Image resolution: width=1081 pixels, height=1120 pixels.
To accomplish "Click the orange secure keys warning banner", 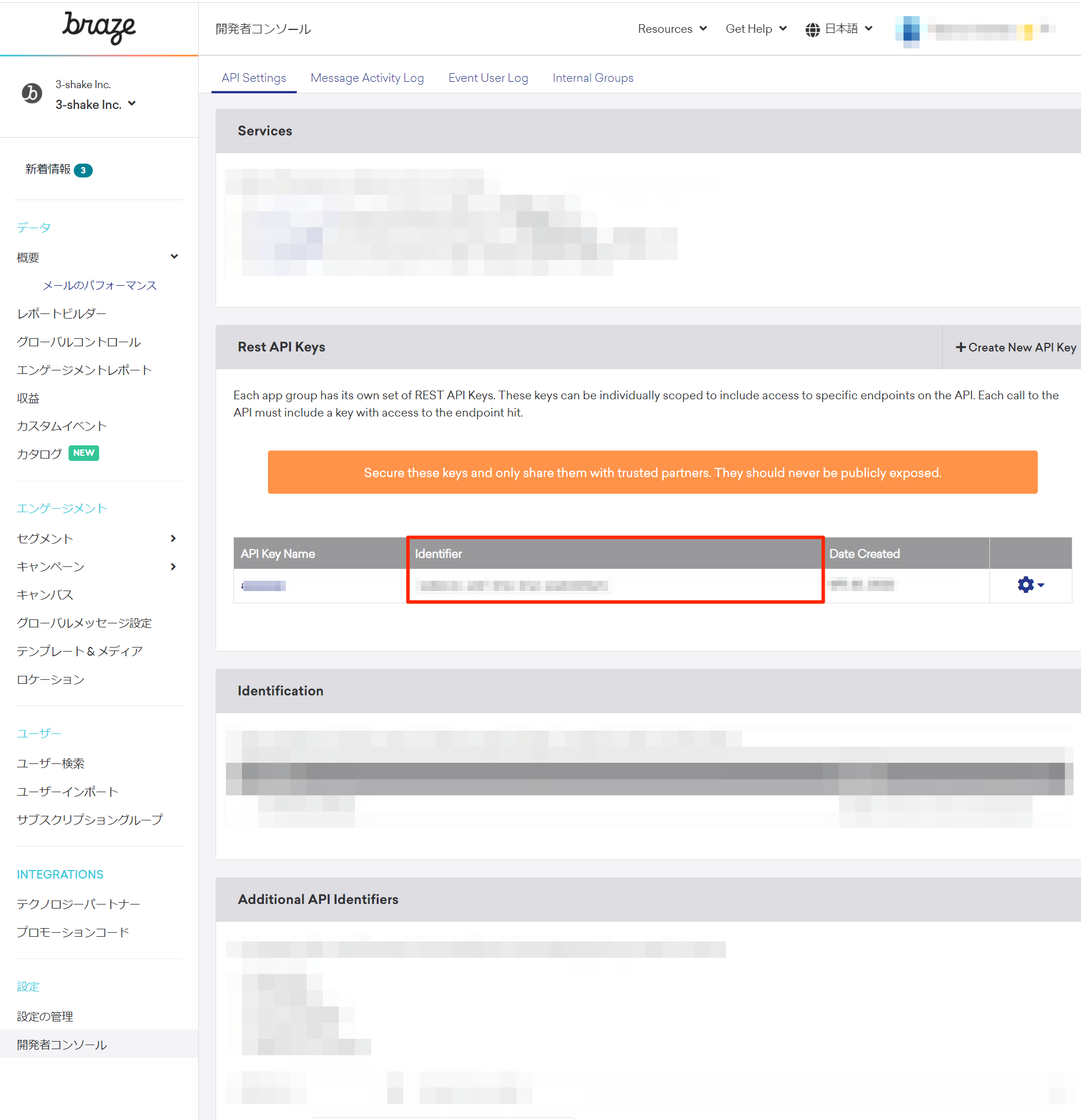I will pyautogui.click(x=652, y=472).
